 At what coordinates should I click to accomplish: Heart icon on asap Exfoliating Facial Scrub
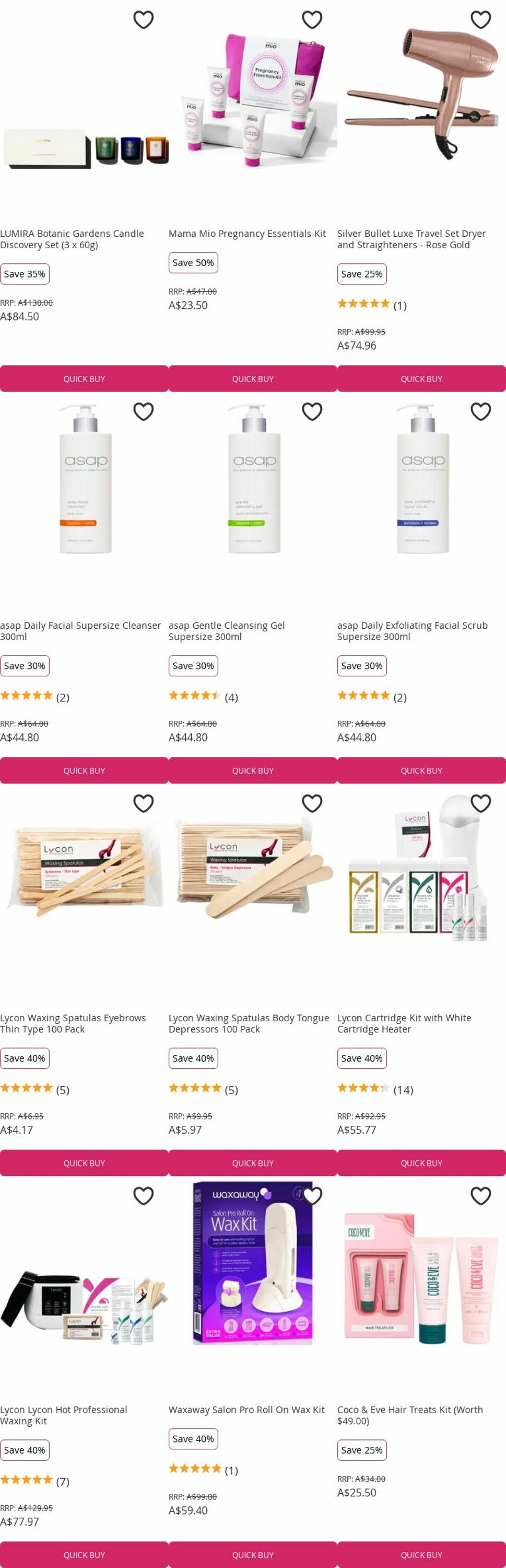pos(481,412)
